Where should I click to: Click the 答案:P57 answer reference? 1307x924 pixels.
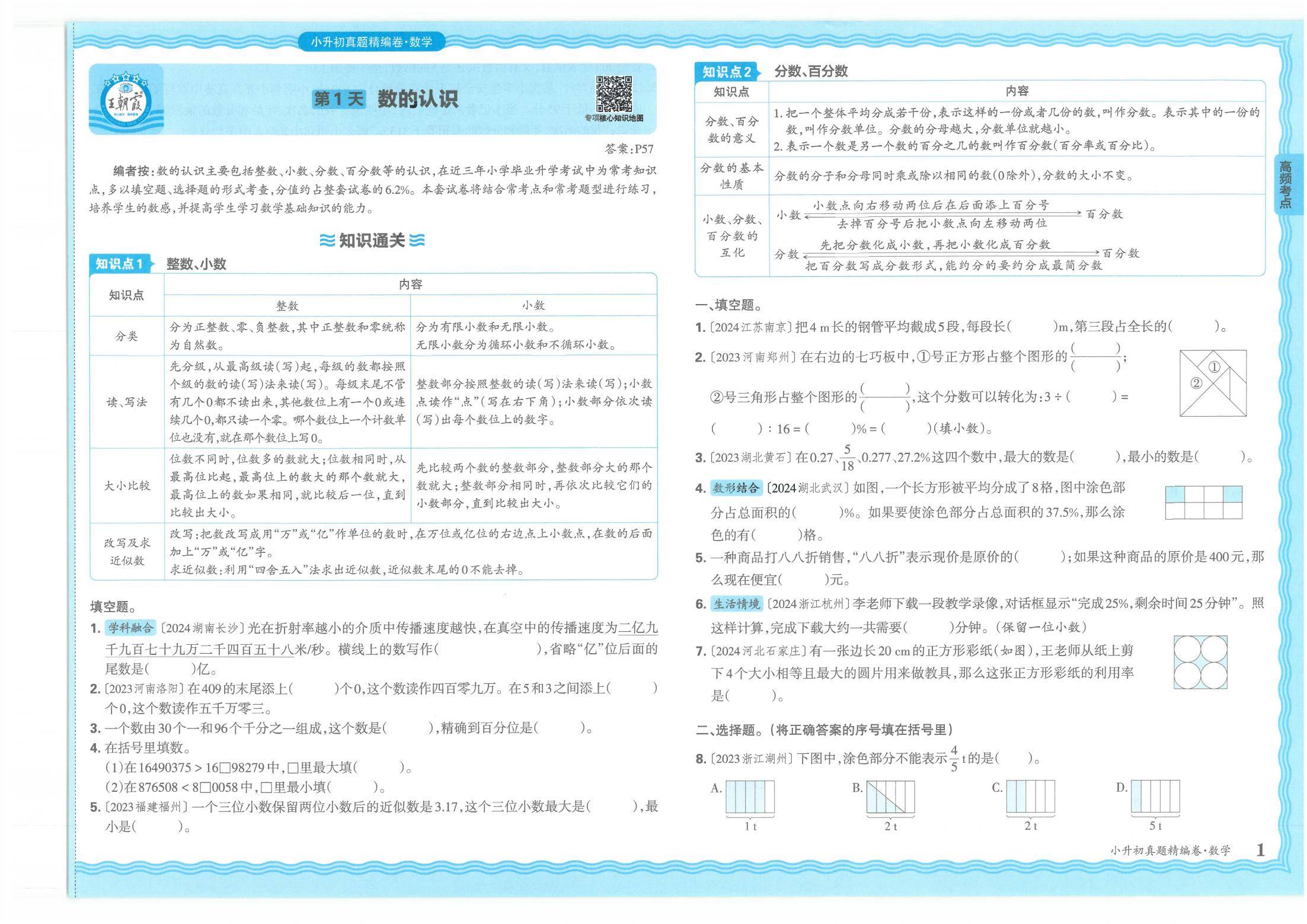click(629, 149)
